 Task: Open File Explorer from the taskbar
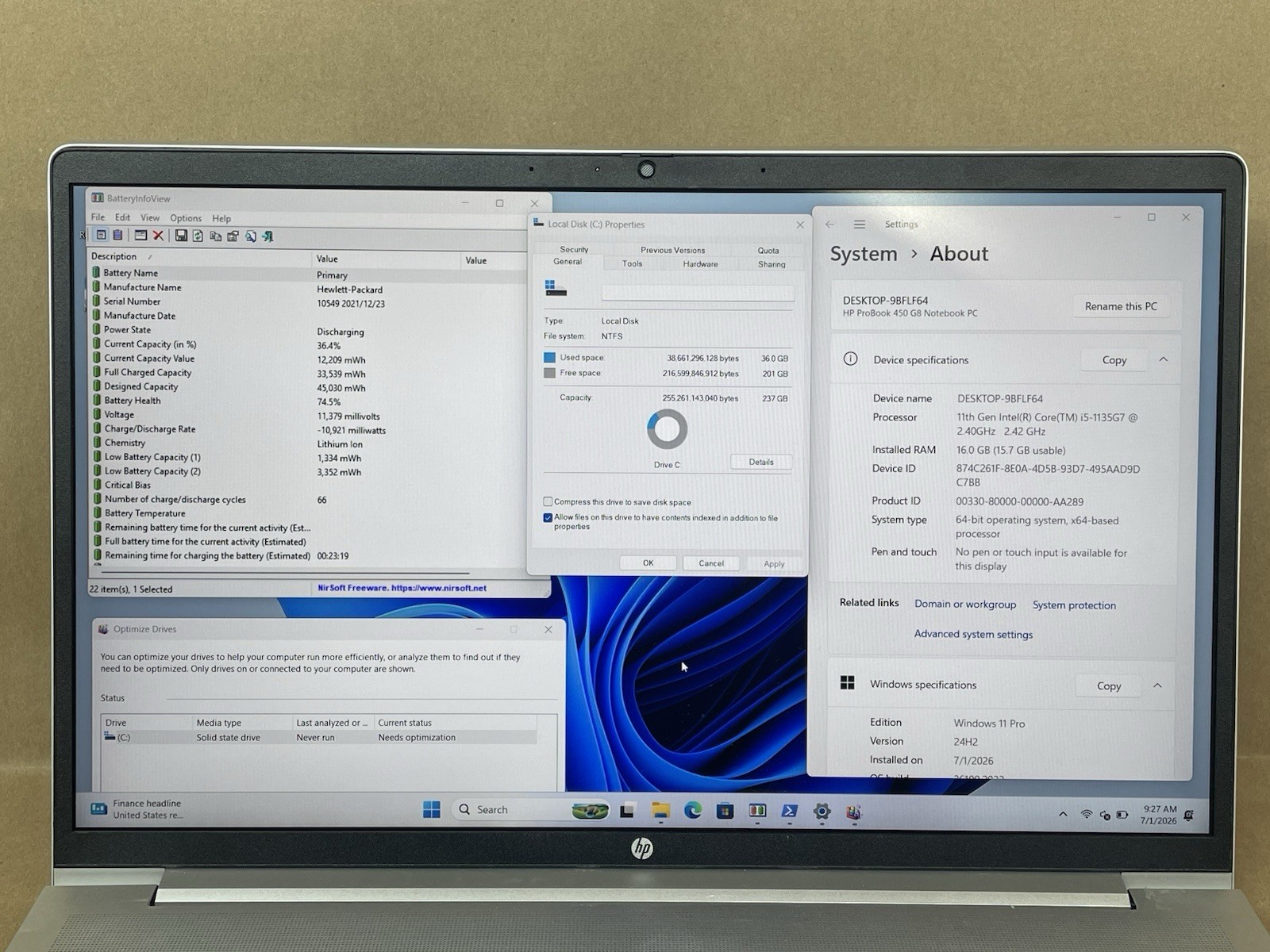tap(660, 810)
